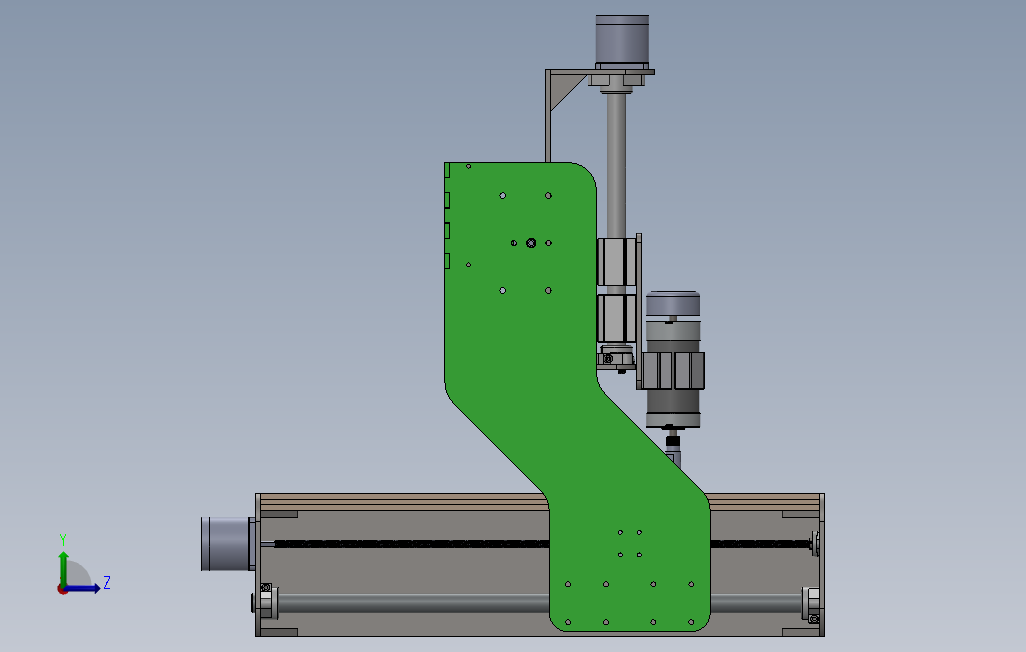Select the vertical shaft below the top motor
The image size is (1026, 652).
pyautogui.click(x=616, y=164)
